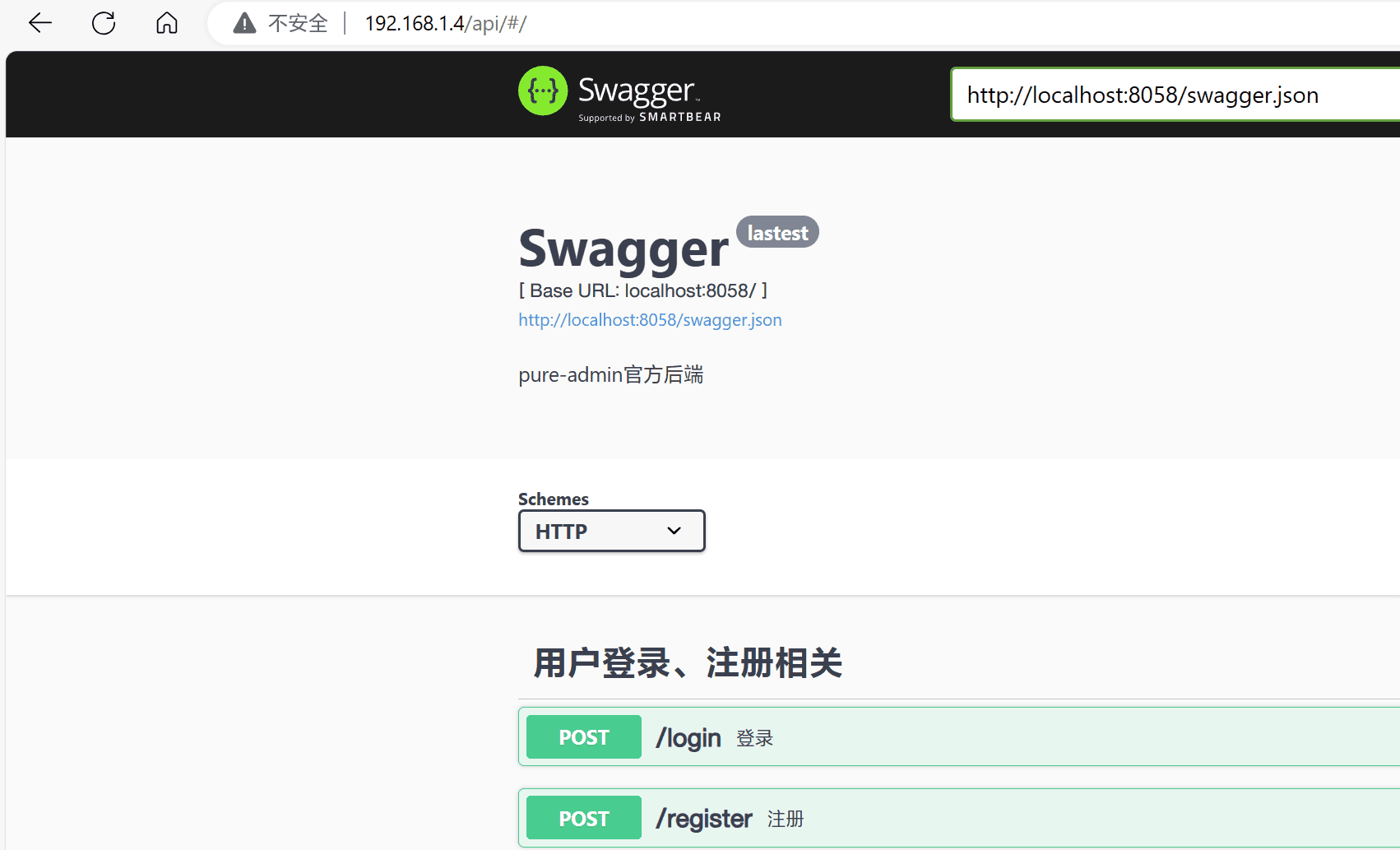Click the chevron arrow in Schemes select

(x=675, y=532)
